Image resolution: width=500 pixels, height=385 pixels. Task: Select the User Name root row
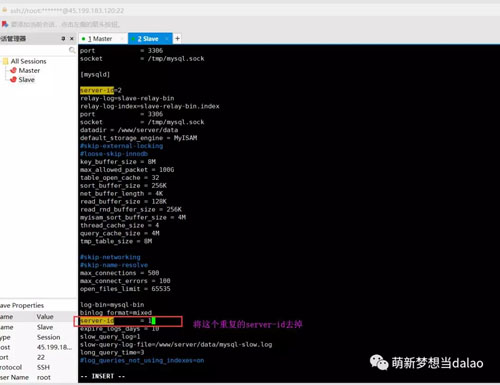click(39, 377)
